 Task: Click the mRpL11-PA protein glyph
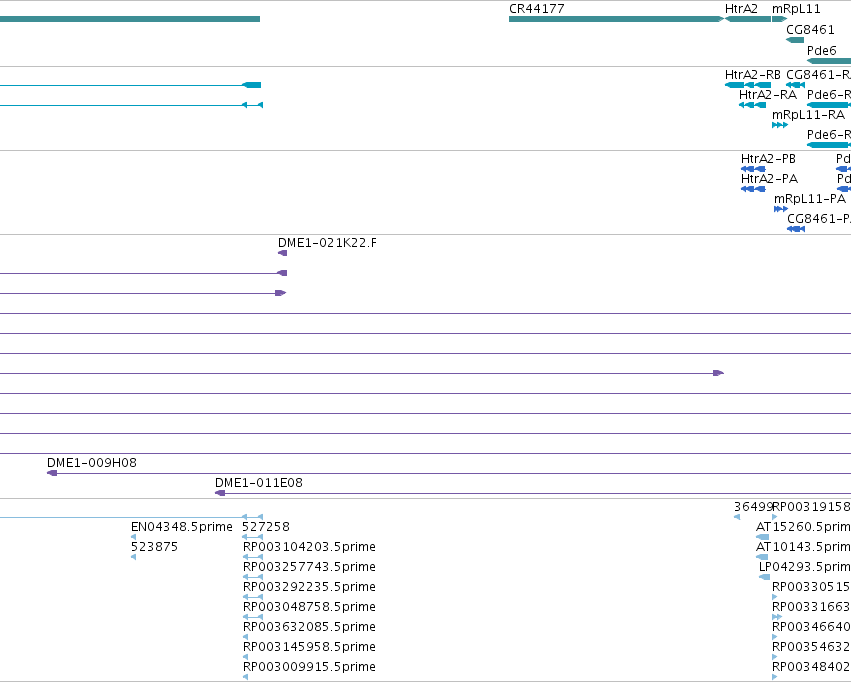(x=781, y=209)
